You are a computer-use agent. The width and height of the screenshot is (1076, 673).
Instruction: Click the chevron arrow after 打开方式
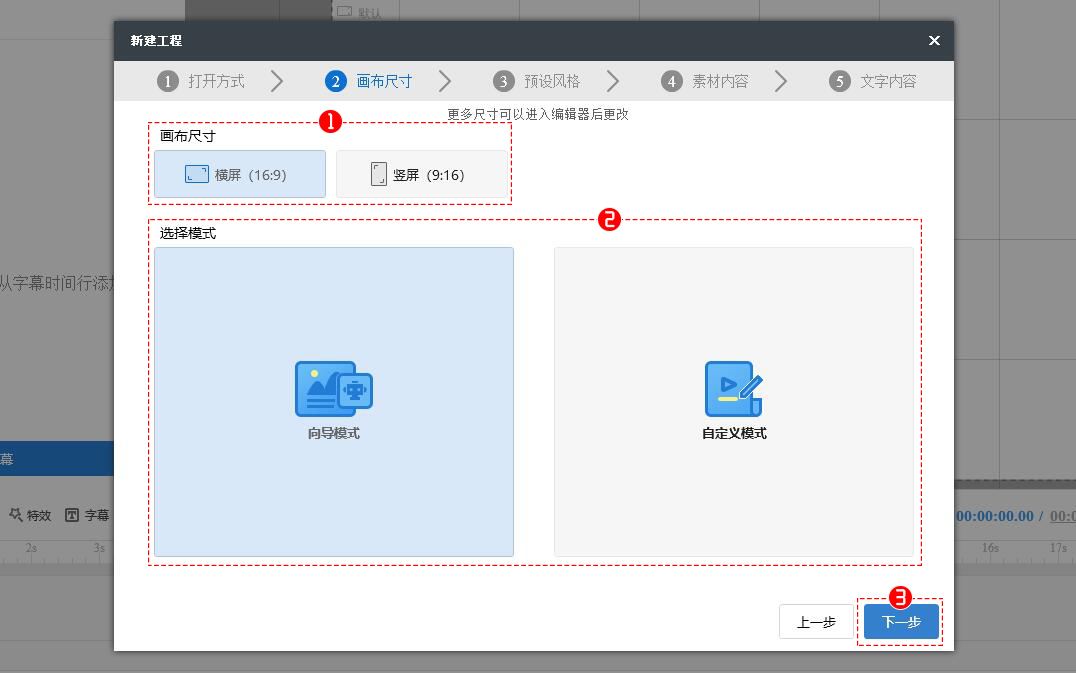click(x=277, y=82)
